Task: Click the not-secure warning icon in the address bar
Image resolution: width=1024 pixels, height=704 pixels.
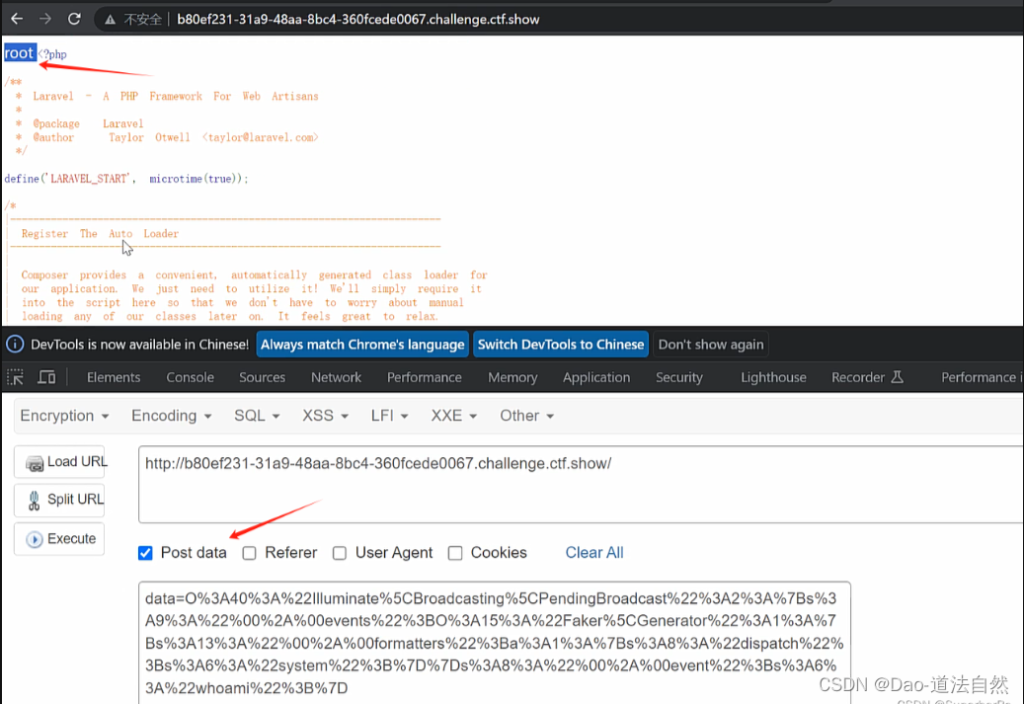Action: pyautogui.click(x=110, y=20)
